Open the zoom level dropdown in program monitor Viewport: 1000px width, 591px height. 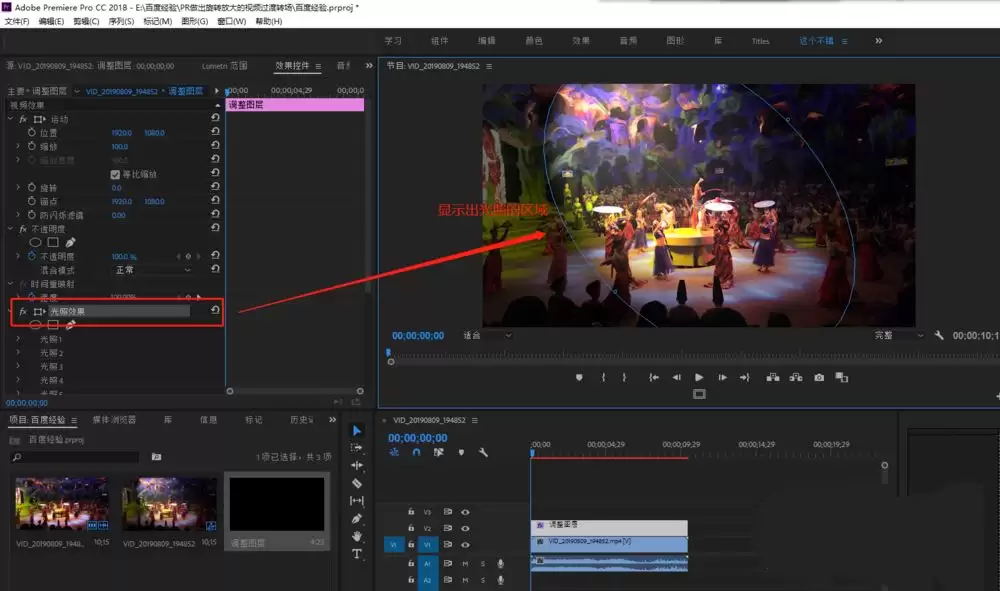(487, 335)
